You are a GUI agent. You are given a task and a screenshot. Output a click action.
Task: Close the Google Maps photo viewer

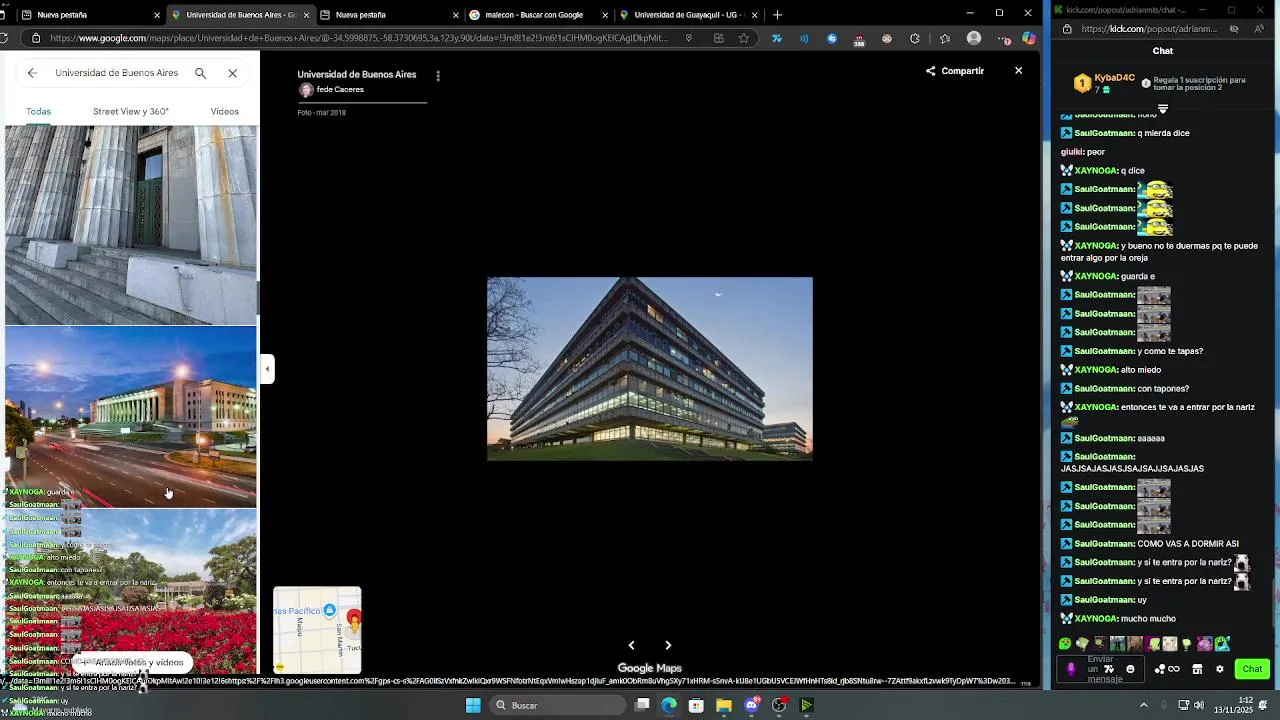click(1018, 71)
